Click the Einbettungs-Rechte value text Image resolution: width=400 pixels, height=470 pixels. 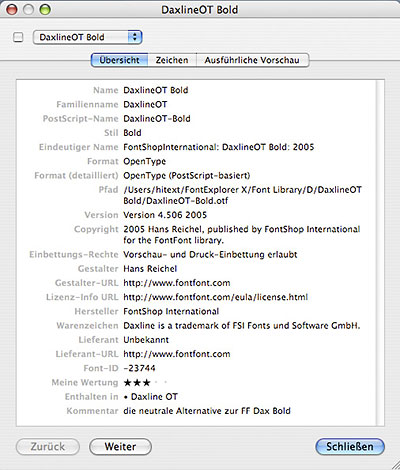pyautogui.click(x=210, y=255)
